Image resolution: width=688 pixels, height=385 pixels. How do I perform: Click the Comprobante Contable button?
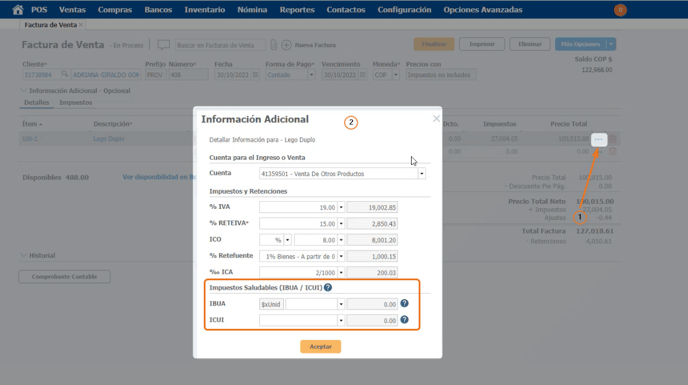(x=64, y=277)
